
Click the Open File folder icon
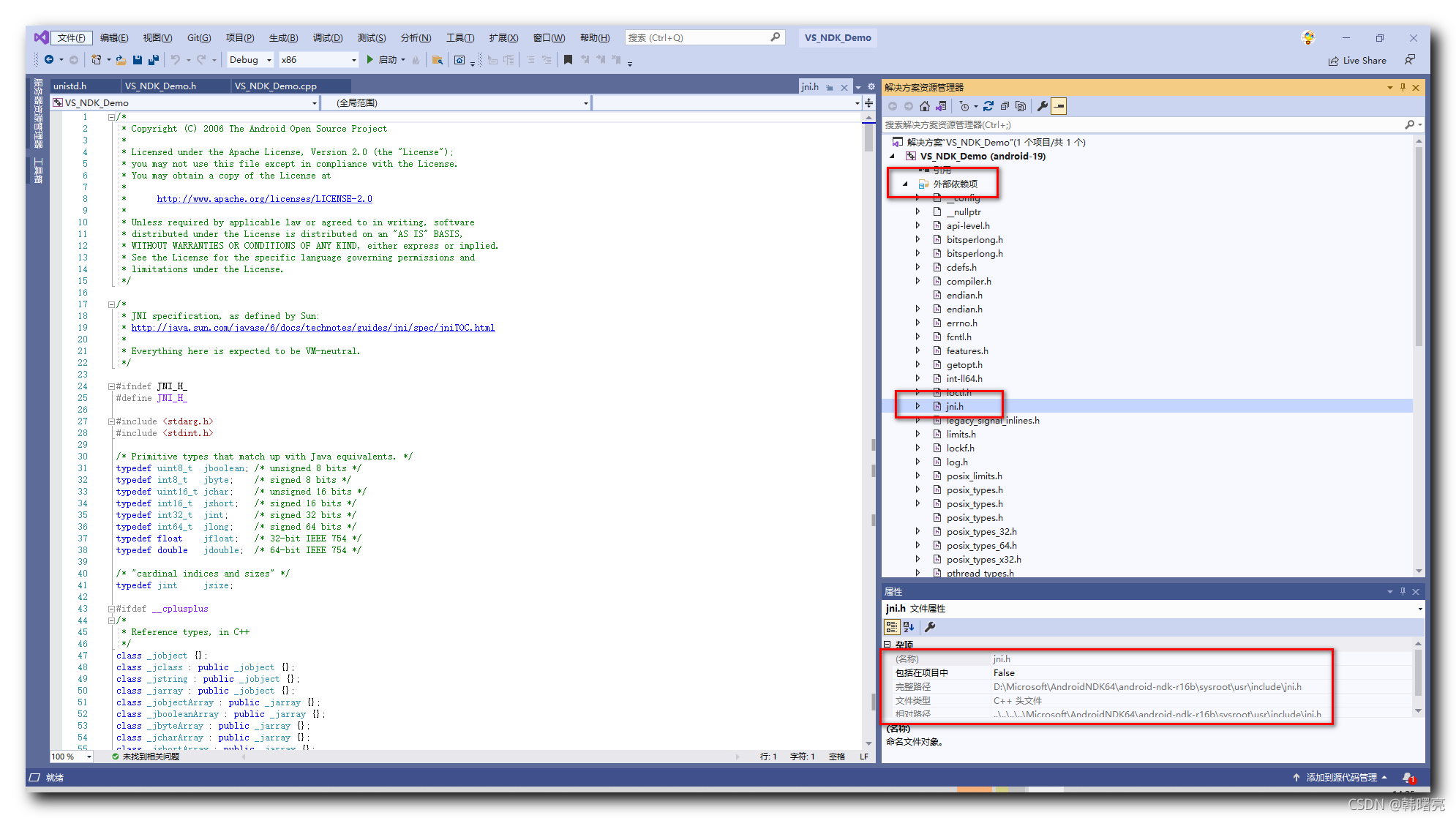pyautogui.click(x=121, y=60)
